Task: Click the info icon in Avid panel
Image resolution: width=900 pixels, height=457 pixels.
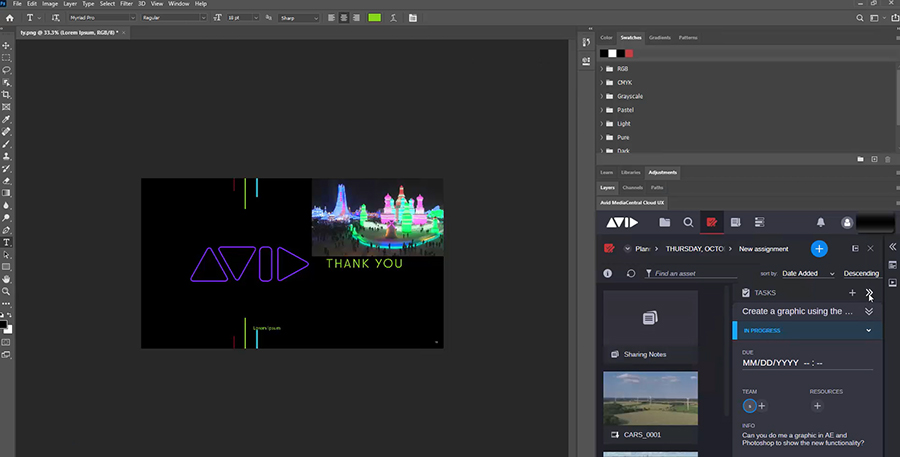Action: tap(607, 273)
